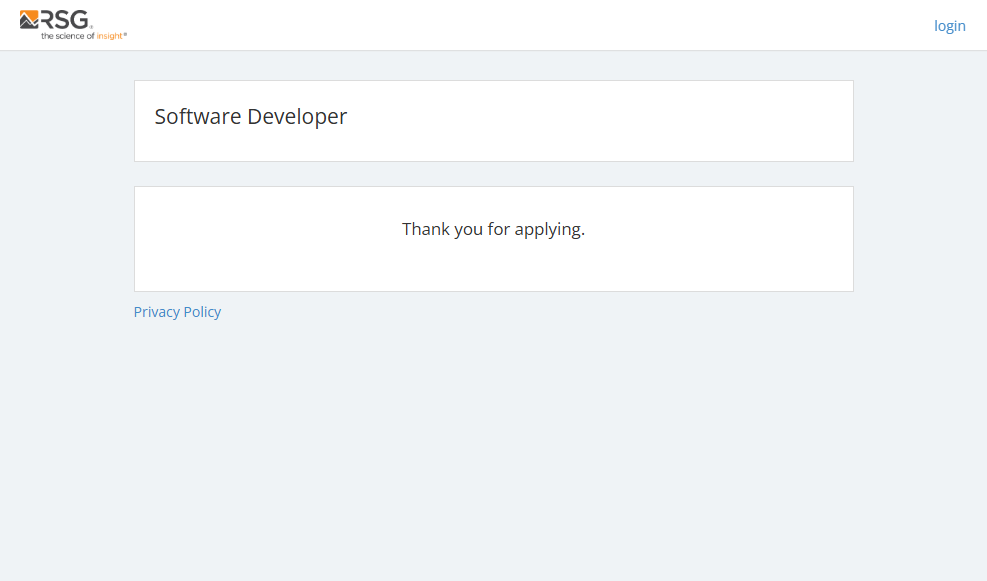Click "the science of" tagline text
Viewport: 987px width, 581px height.
point(67,36)
